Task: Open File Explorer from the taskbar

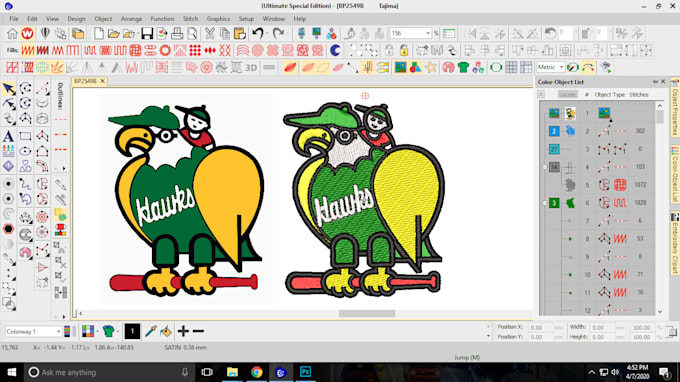Action: pyautogui.click(x=232, y=372)
